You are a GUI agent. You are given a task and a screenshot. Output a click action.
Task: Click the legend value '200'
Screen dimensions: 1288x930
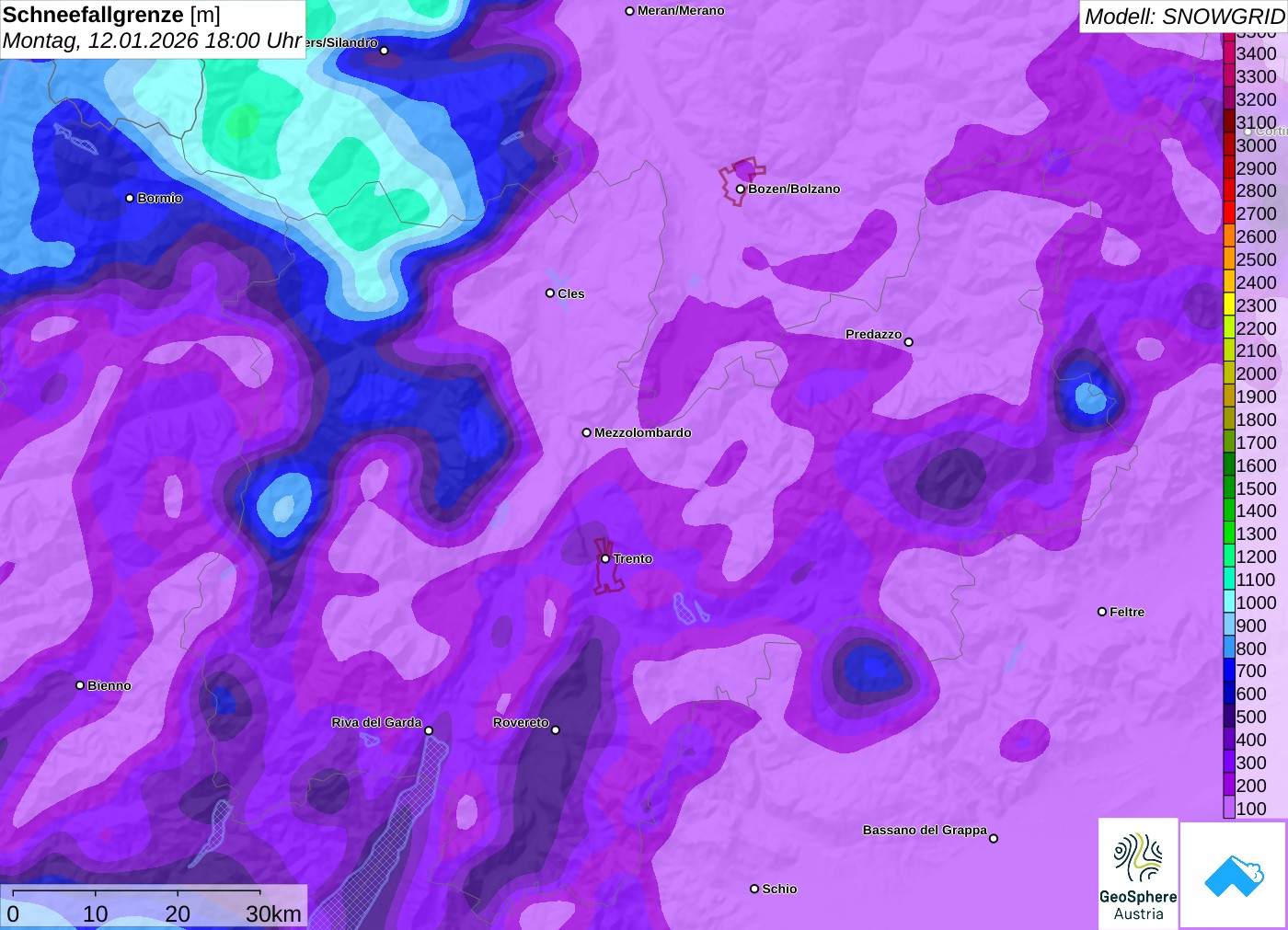pos(1251,785)
